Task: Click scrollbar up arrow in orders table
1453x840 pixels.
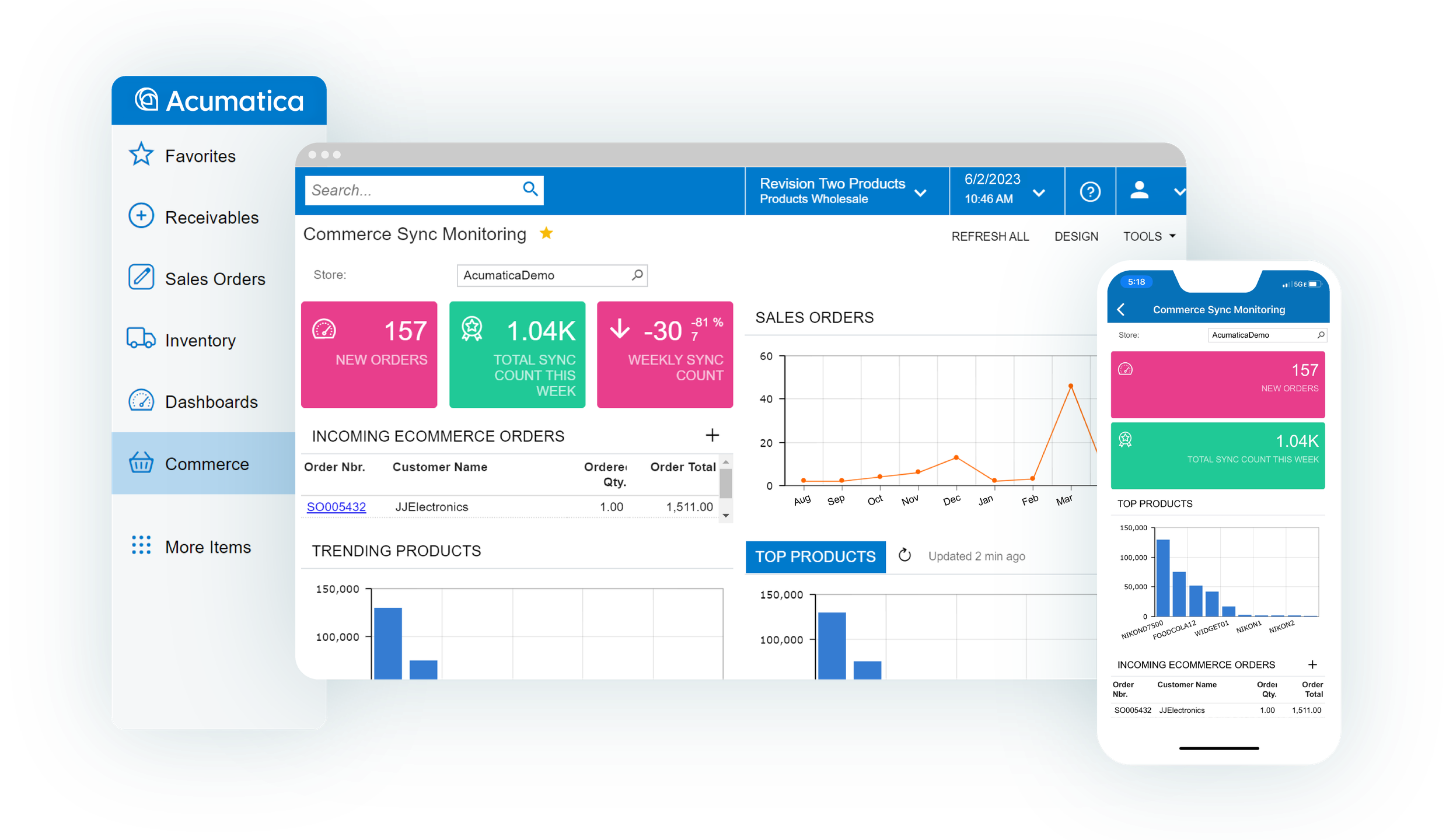Action: point(725,461)
